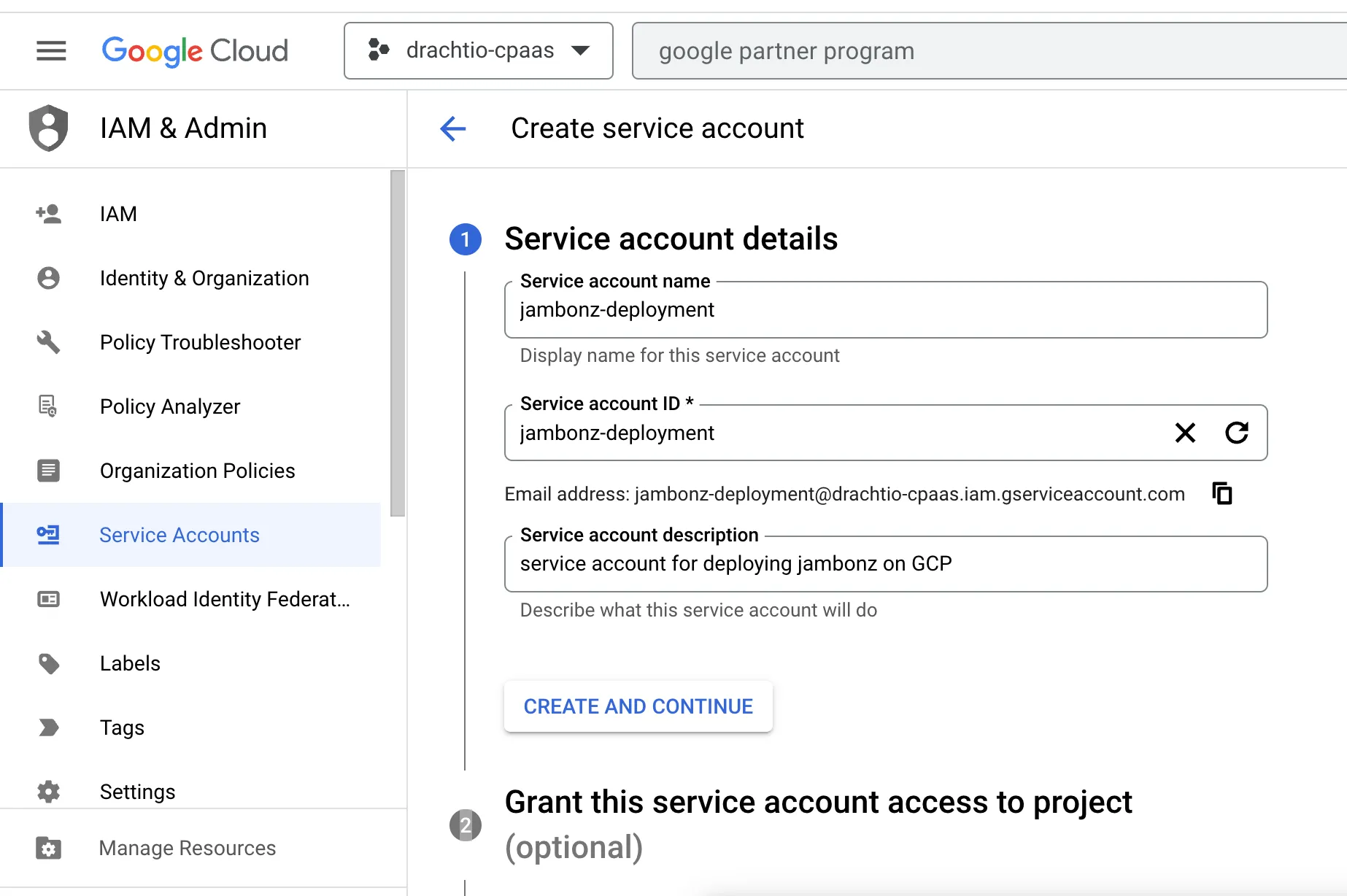1347x896 pixels.
Task: Open Labels page
Action: click(190, 663)
